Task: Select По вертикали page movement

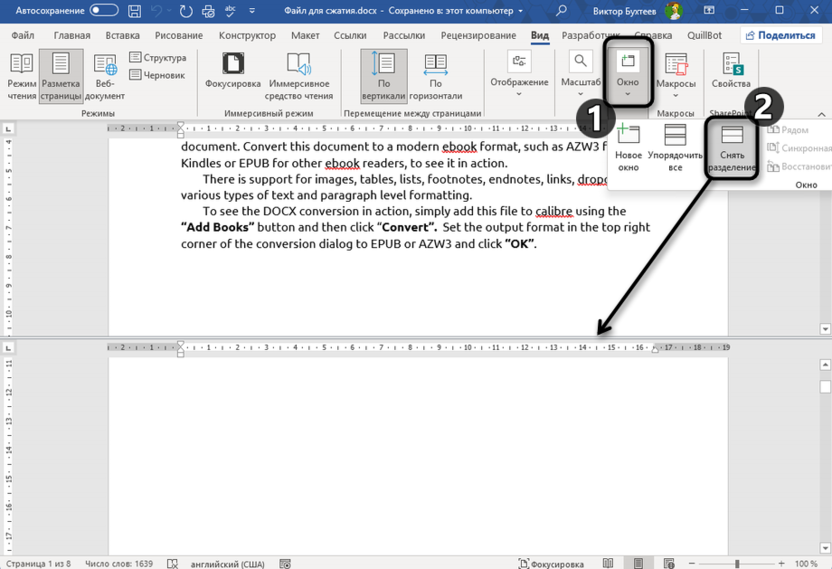Action: click(383, 74)
